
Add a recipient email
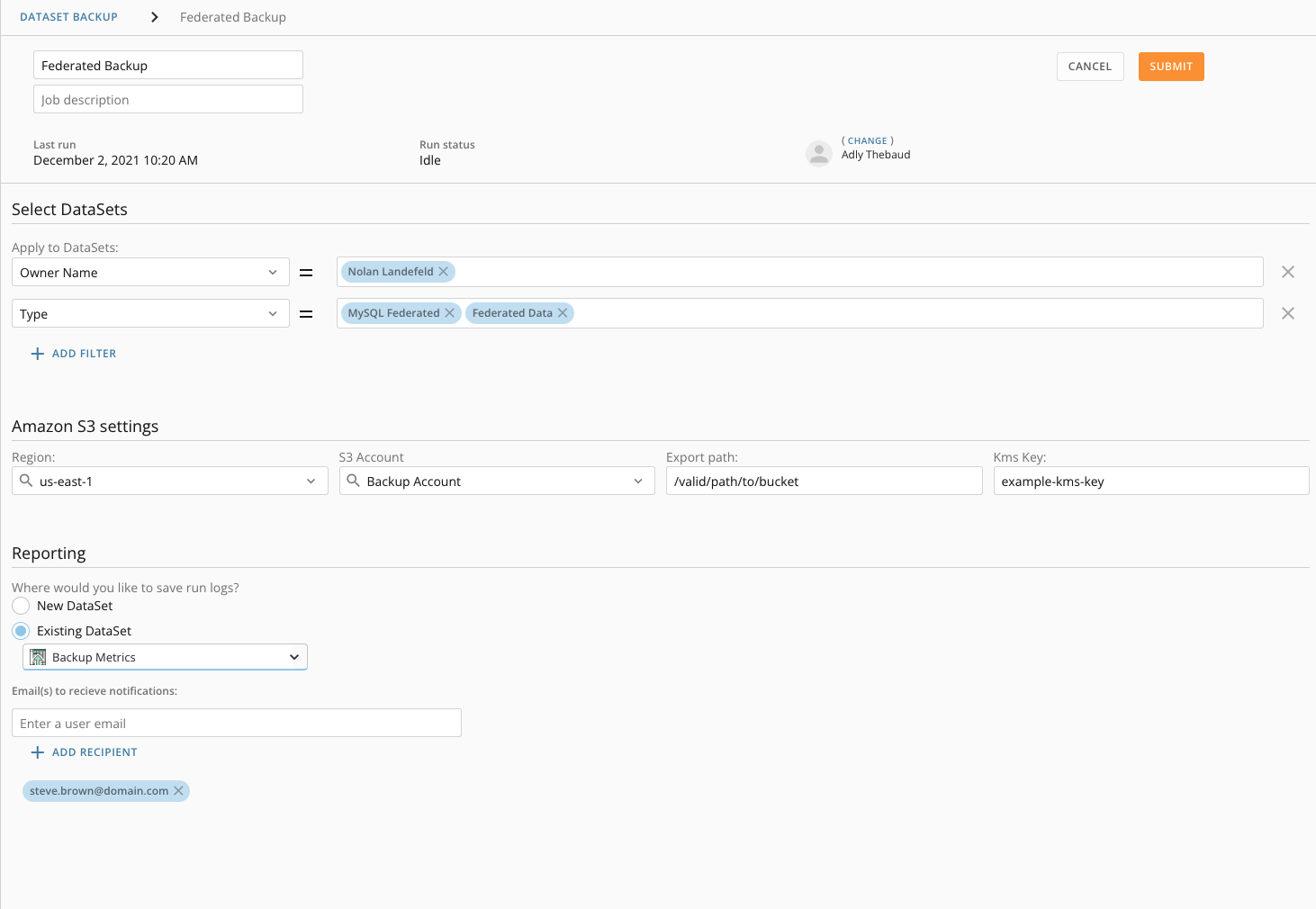[85, 752]
